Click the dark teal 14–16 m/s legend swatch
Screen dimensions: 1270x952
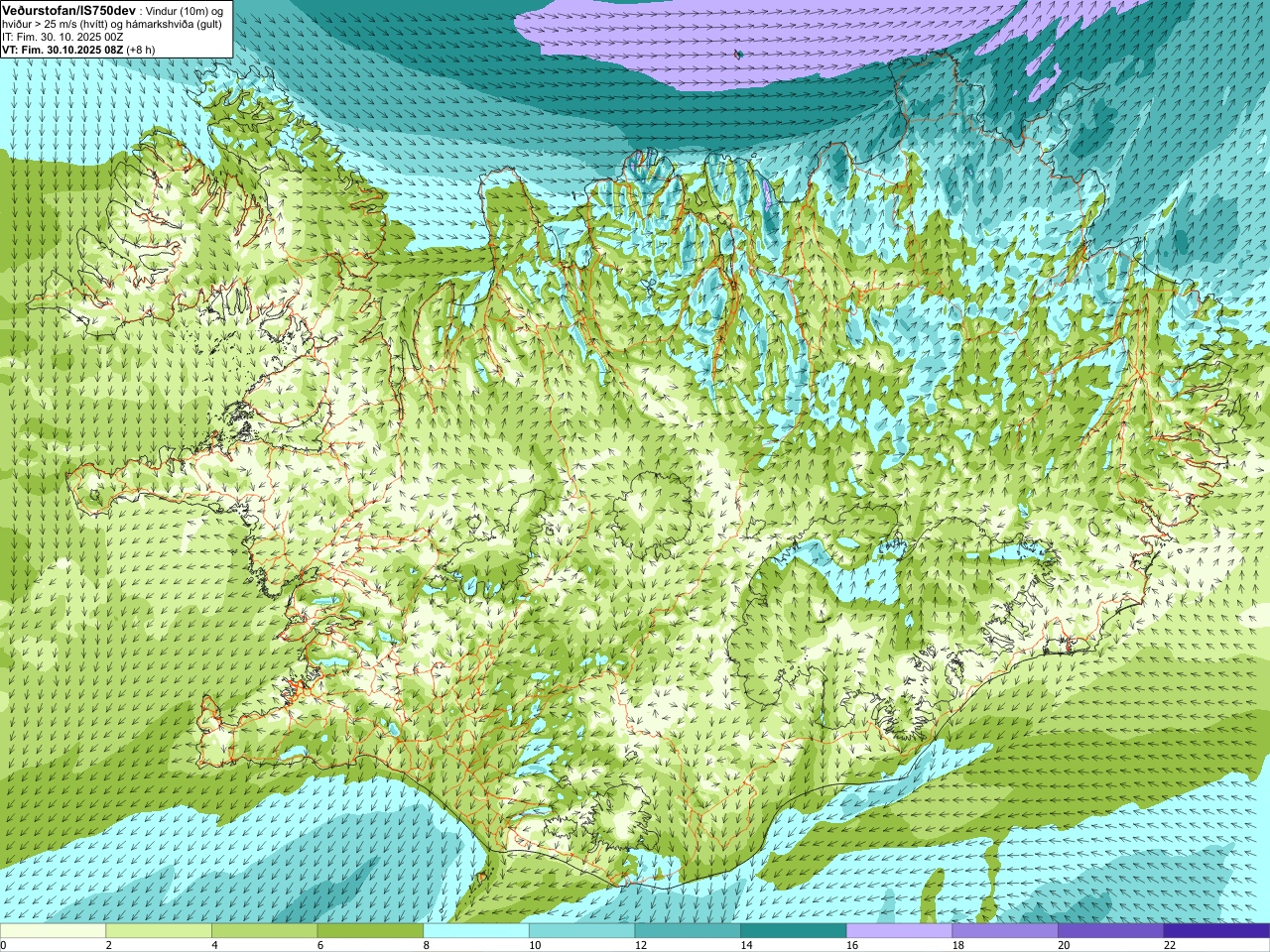coord(794,931)
